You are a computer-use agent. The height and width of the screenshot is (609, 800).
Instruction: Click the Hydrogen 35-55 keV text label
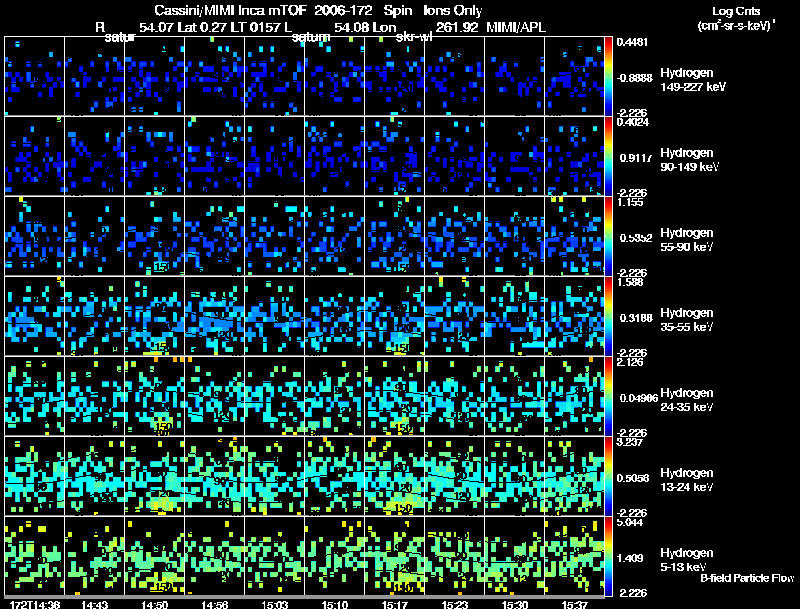pos(691,320)
